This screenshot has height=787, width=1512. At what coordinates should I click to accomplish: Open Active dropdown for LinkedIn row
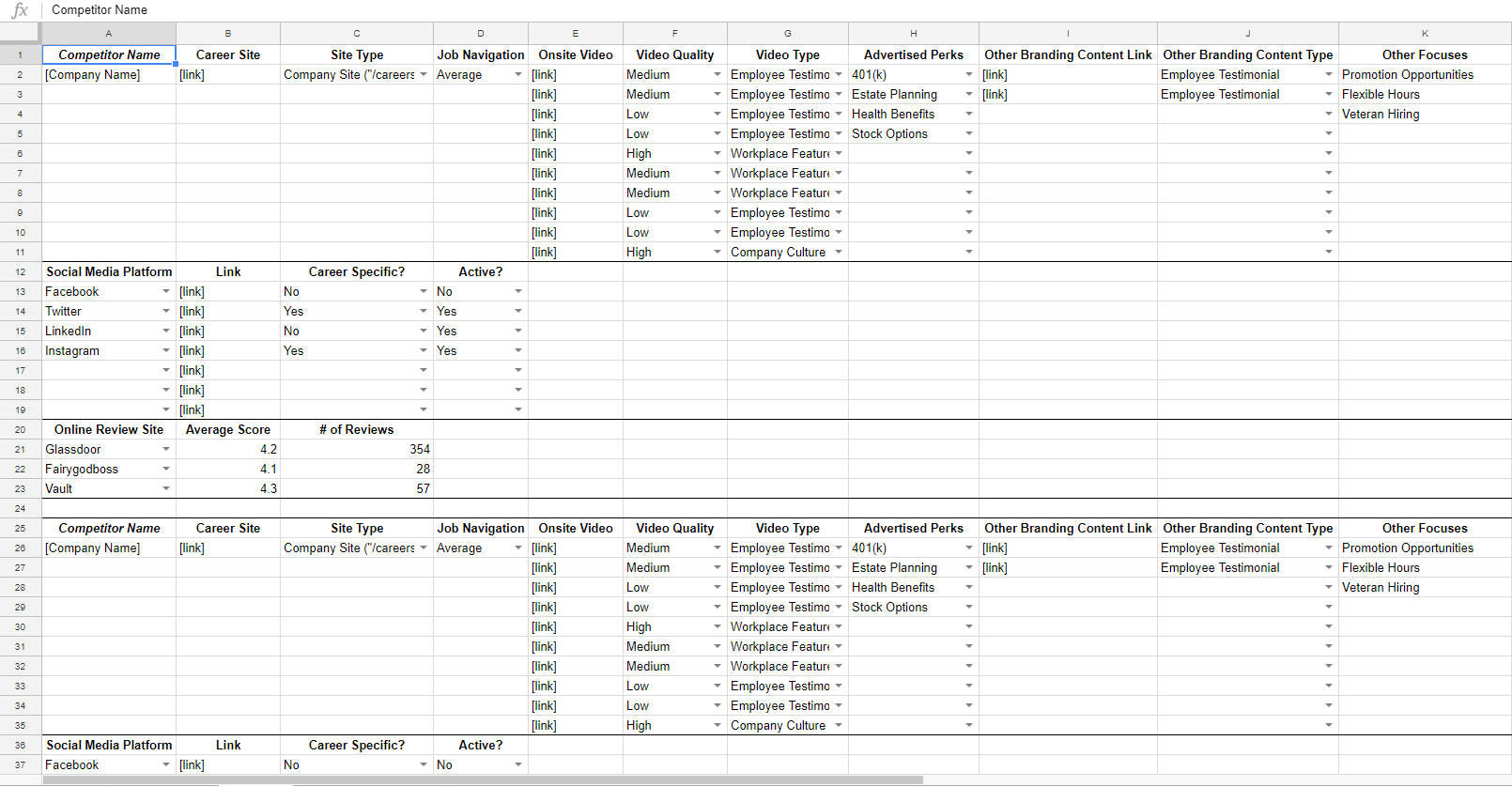[518, 331]
